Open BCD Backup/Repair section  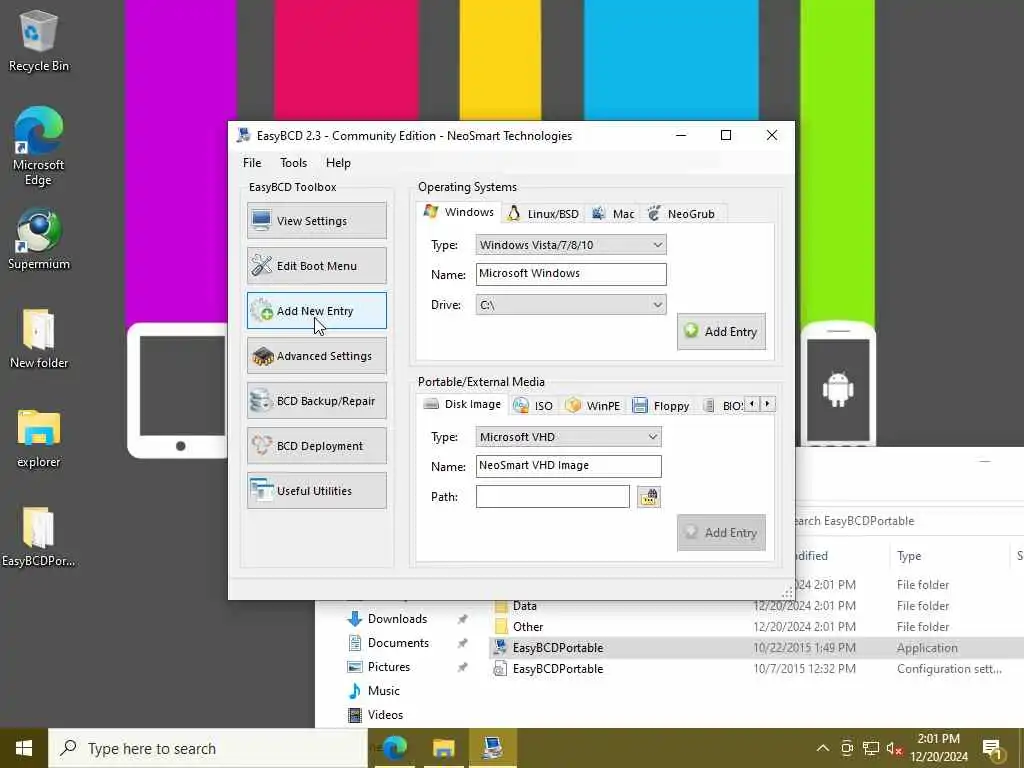click(x=317, y=401)
